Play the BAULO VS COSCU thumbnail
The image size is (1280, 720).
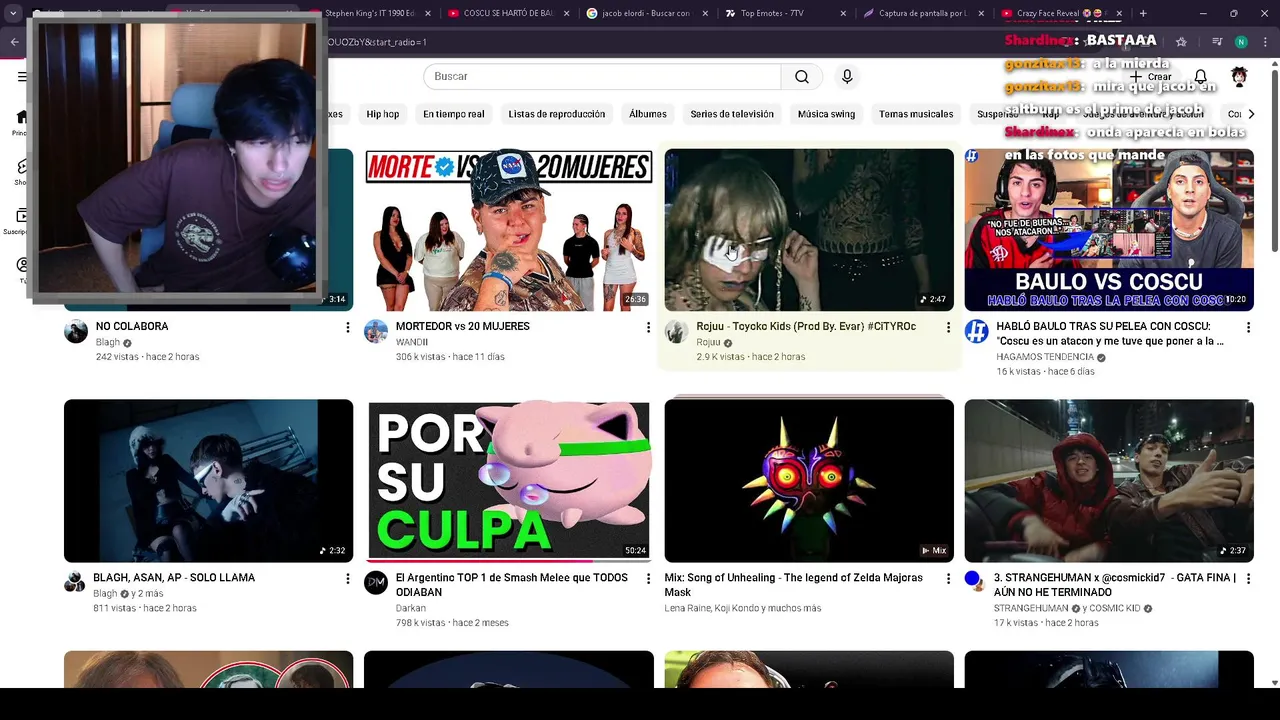point(1109,230)
